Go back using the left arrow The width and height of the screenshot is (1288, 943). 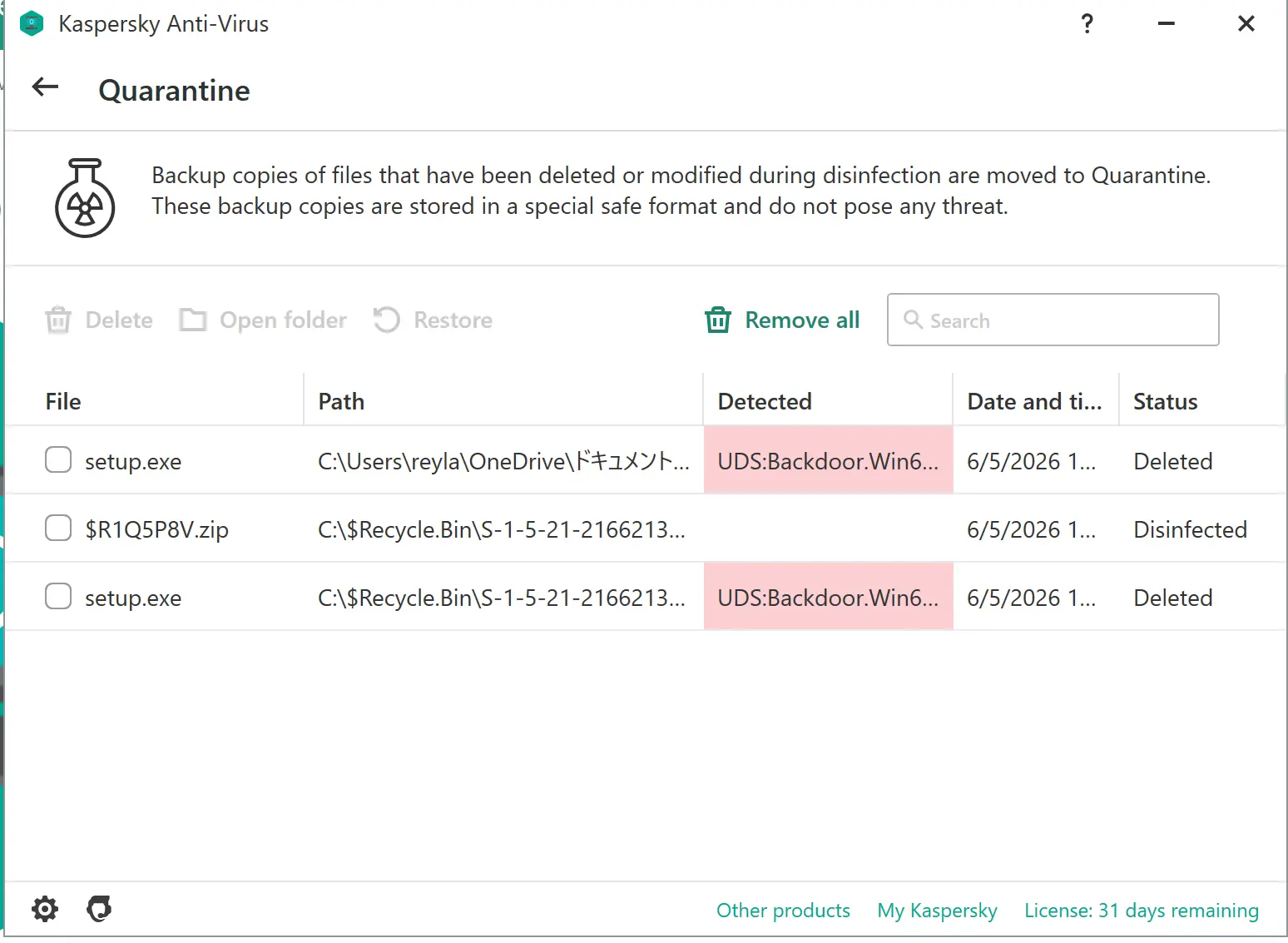(45, 87)
